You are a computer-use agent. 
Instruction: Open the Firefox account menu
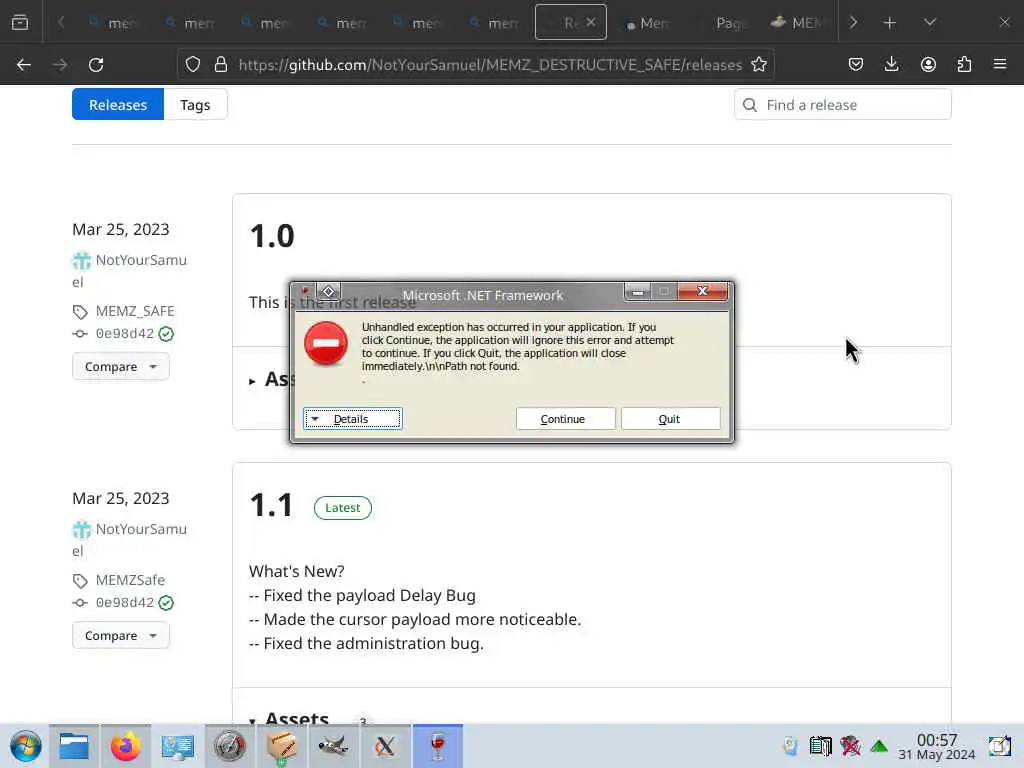tap(928, 65)
